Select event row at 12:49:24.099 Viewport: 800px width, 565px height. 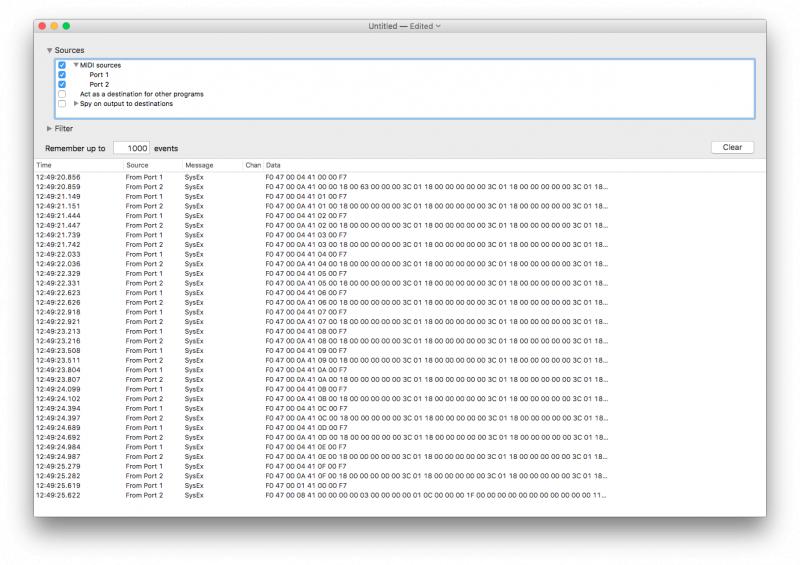coord(400,389)
